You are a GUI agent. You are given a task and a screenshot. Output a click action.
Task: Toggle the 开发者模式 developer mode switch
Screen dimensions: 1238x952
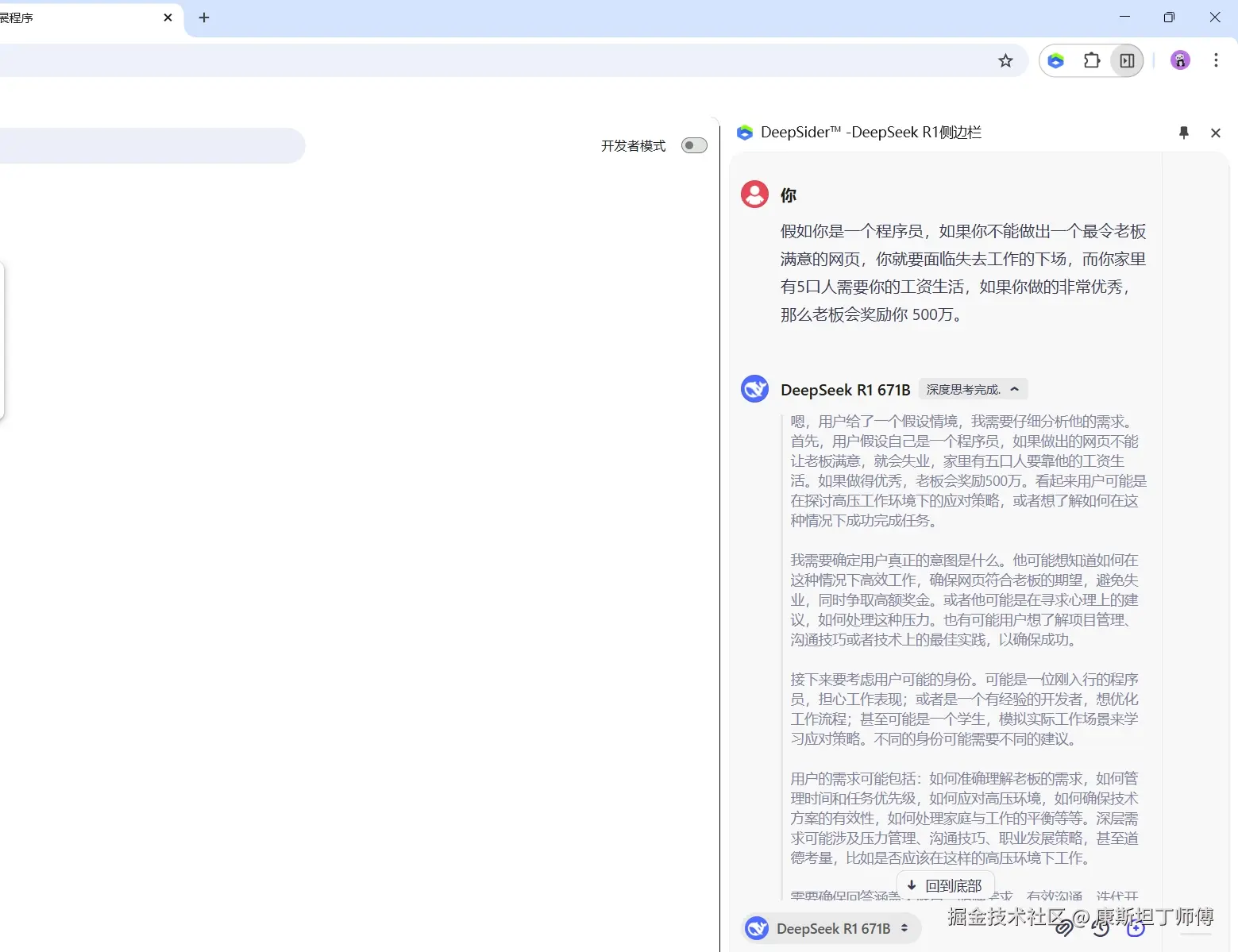pos(694,145)
